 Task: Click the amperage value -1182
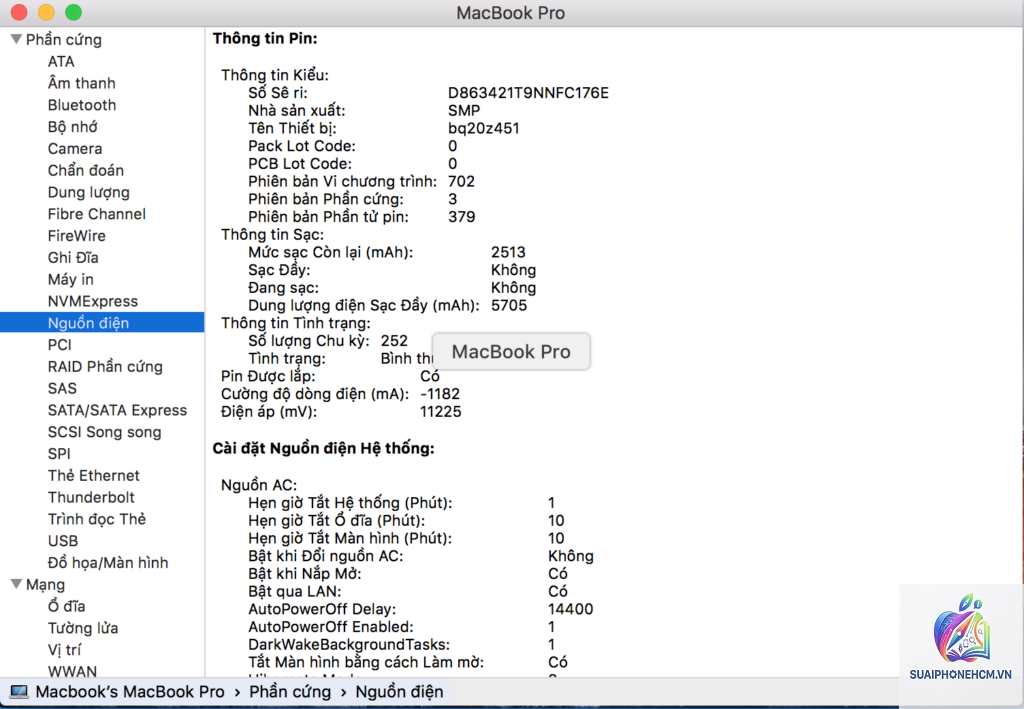[x=440, y=394]
